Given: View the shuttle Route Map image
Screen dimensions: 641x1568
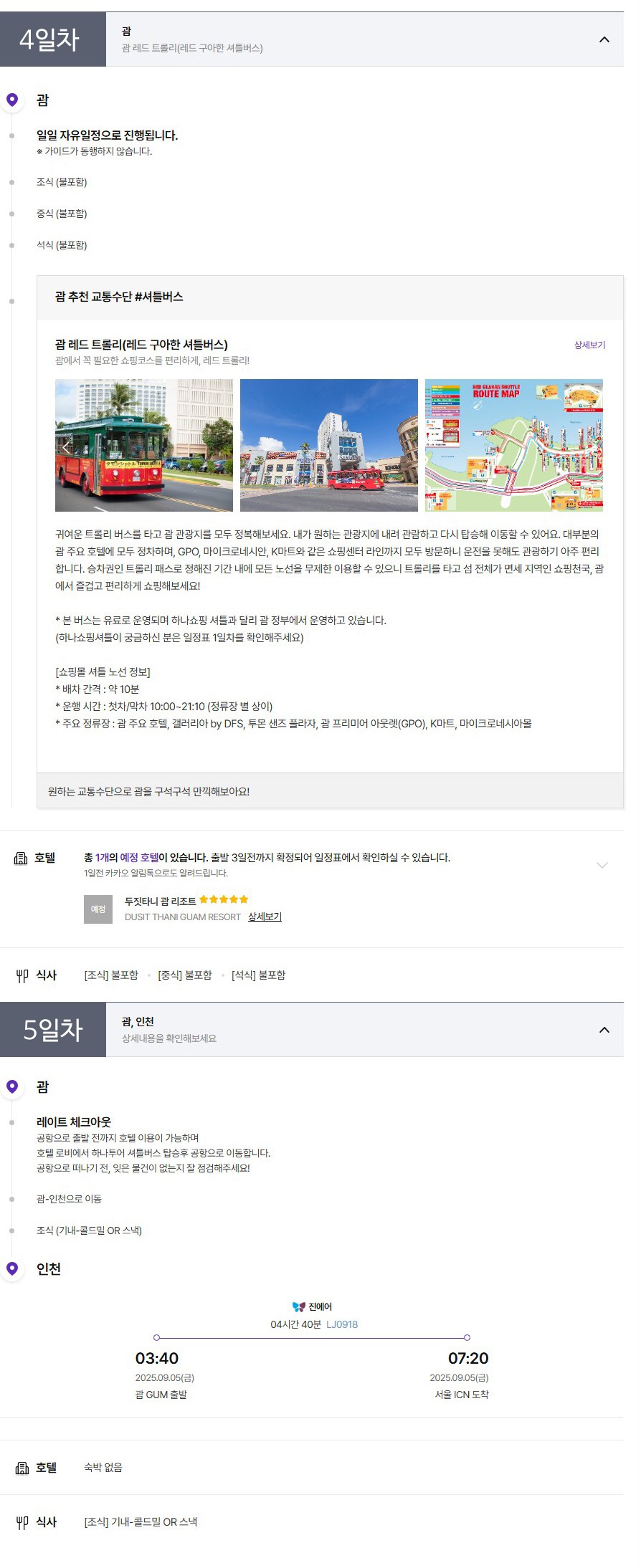Looking at the screenshot, I should (x=514, y=445).
